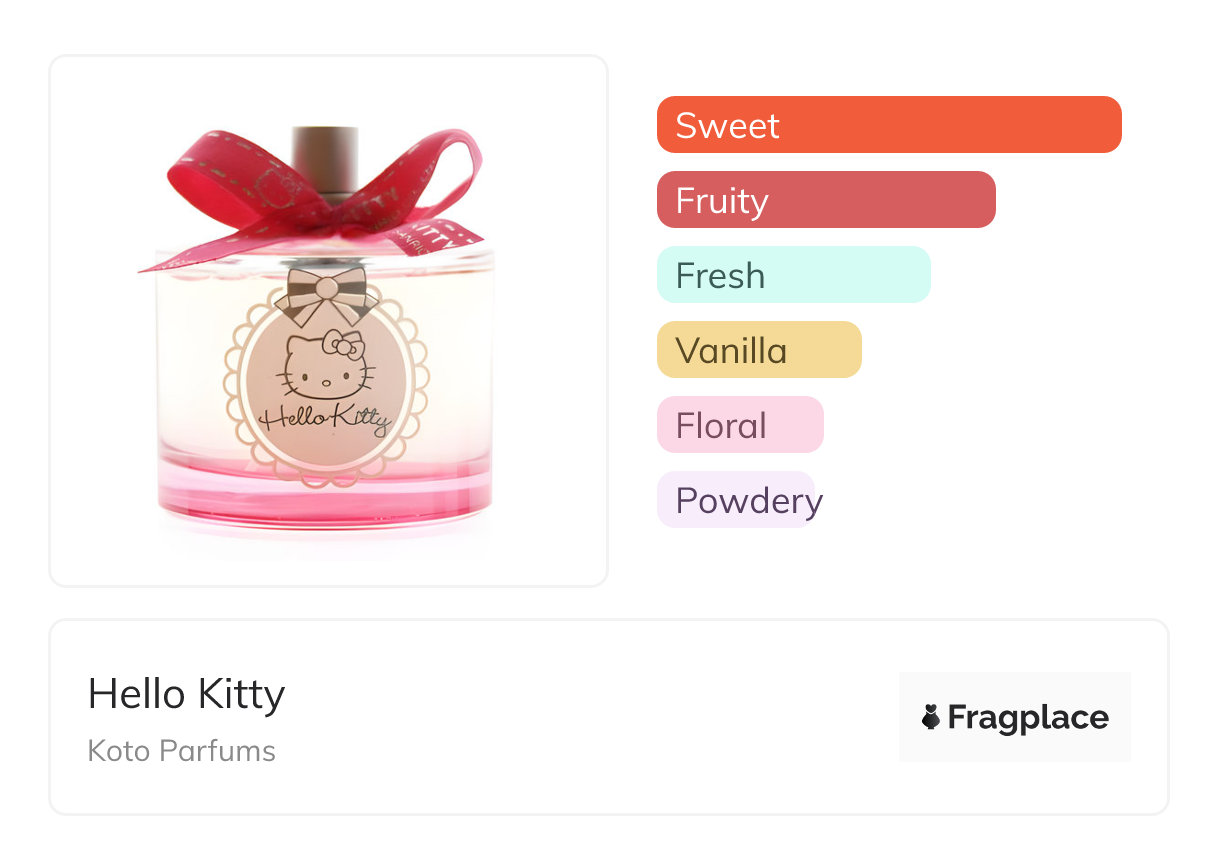Click the Powdery accord bar

[x=737, y=500]
